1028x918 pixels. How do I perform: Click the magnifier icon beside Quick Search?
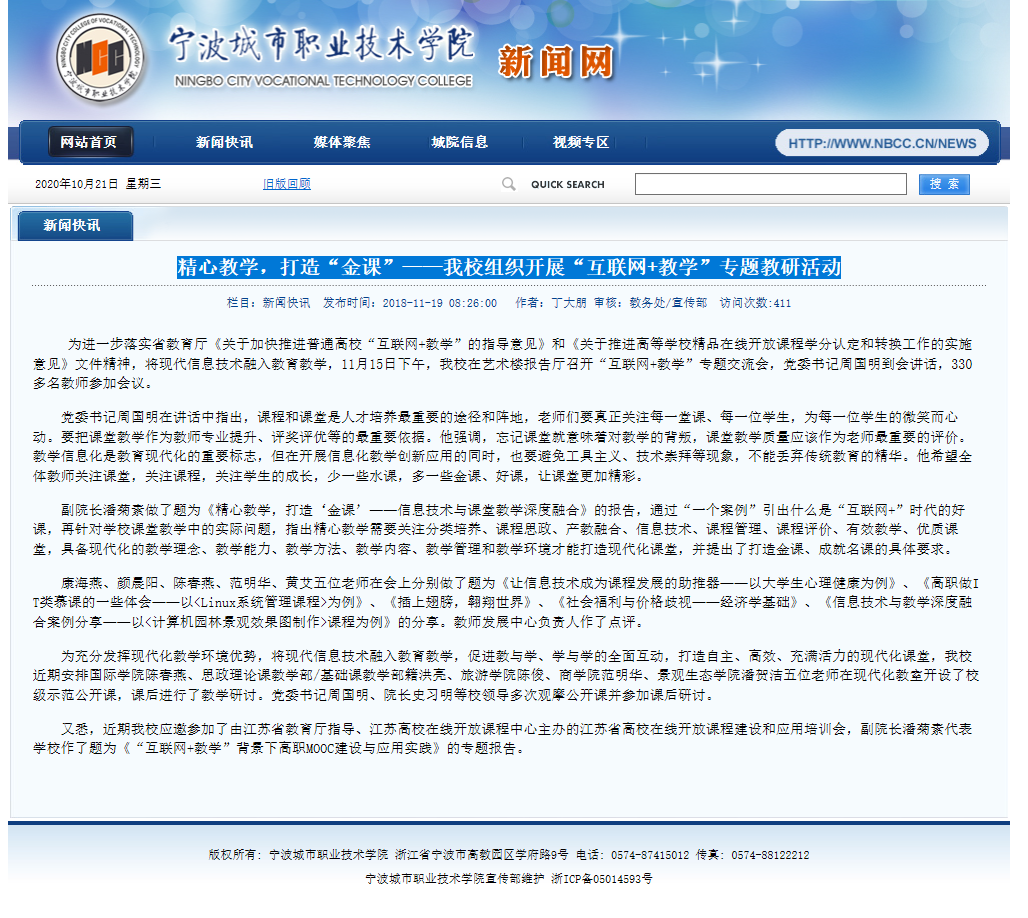coord(508,184)
